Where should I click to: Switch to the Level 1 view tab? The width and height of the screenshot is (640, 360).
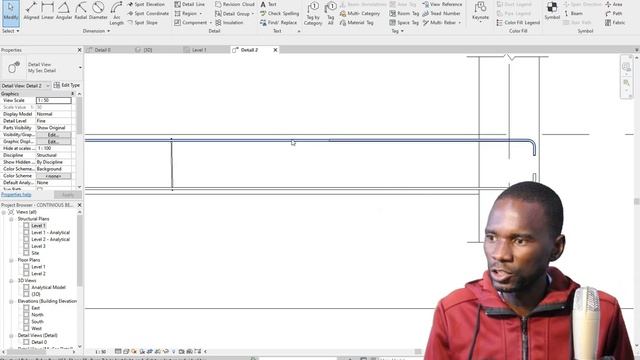click(199, 50)
